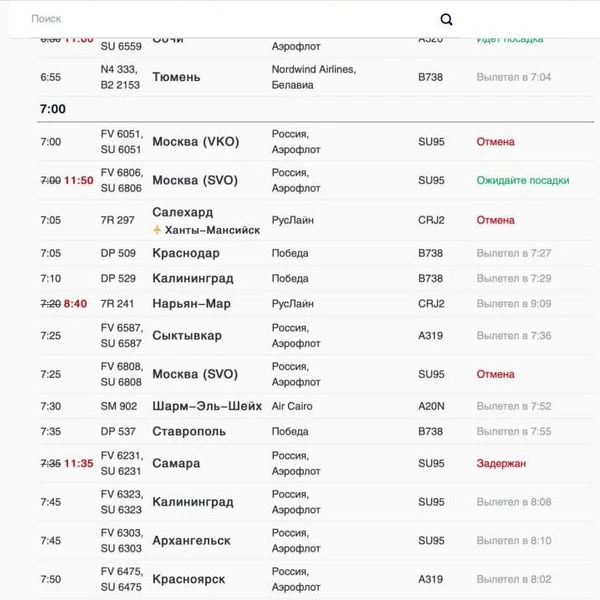Select the Шарм-Эль-Шейх Air Cairo flight
This screenshot has width=600, height=600.
coord(315,406)
